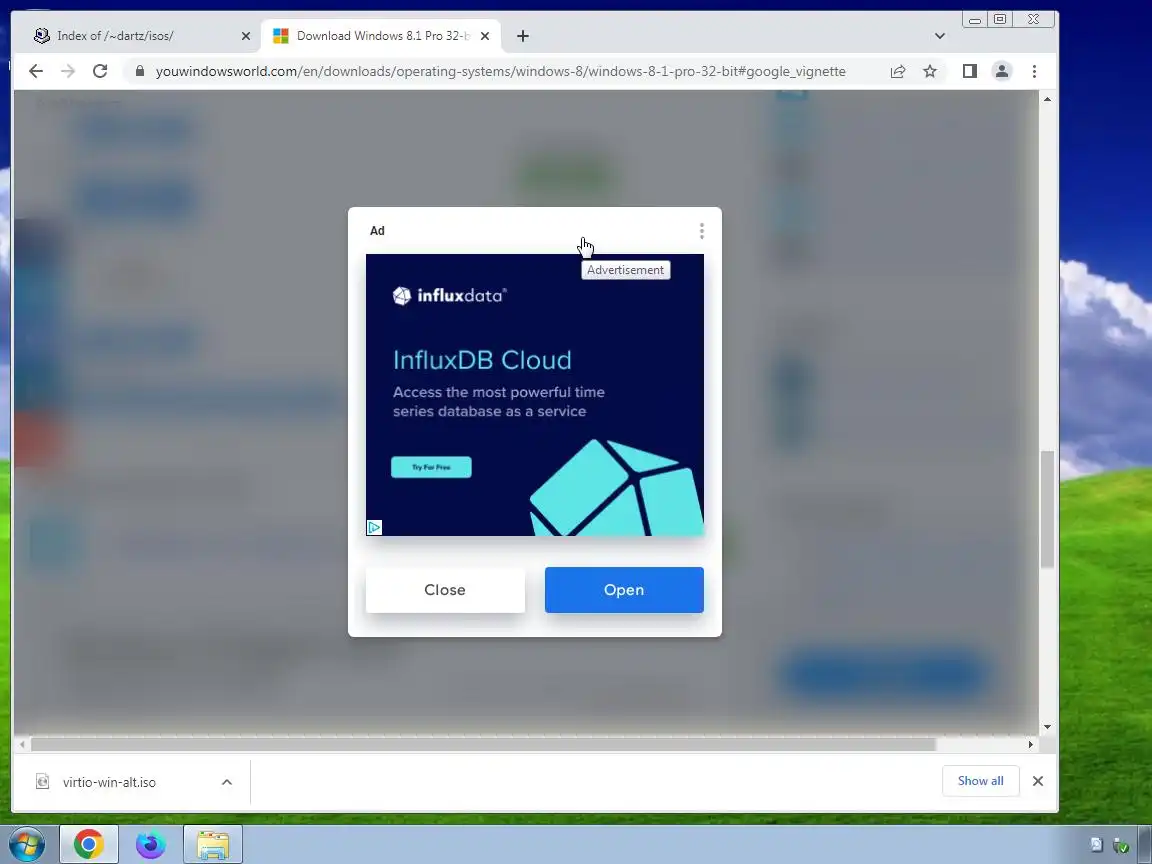The image size is (1152, 864).
Task: Click the scroll left arrow
Action: (23, 745)
